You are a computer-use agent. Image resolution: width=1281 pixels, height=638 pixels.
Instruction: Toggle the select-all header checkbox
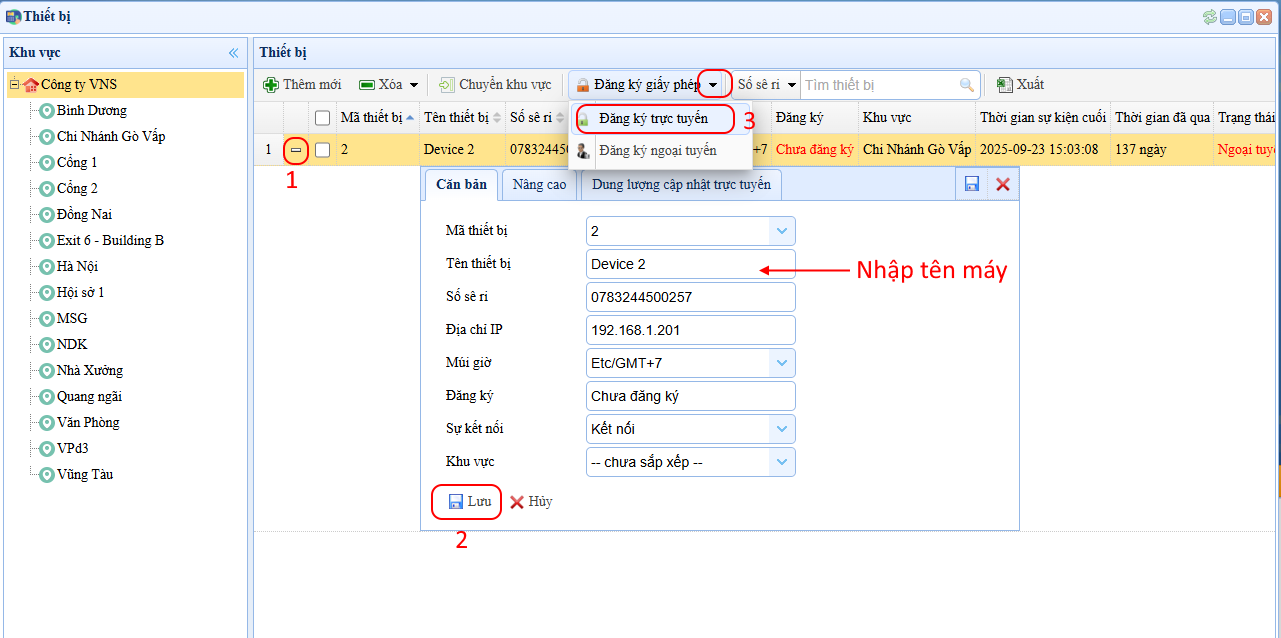[x=322, y=118]
